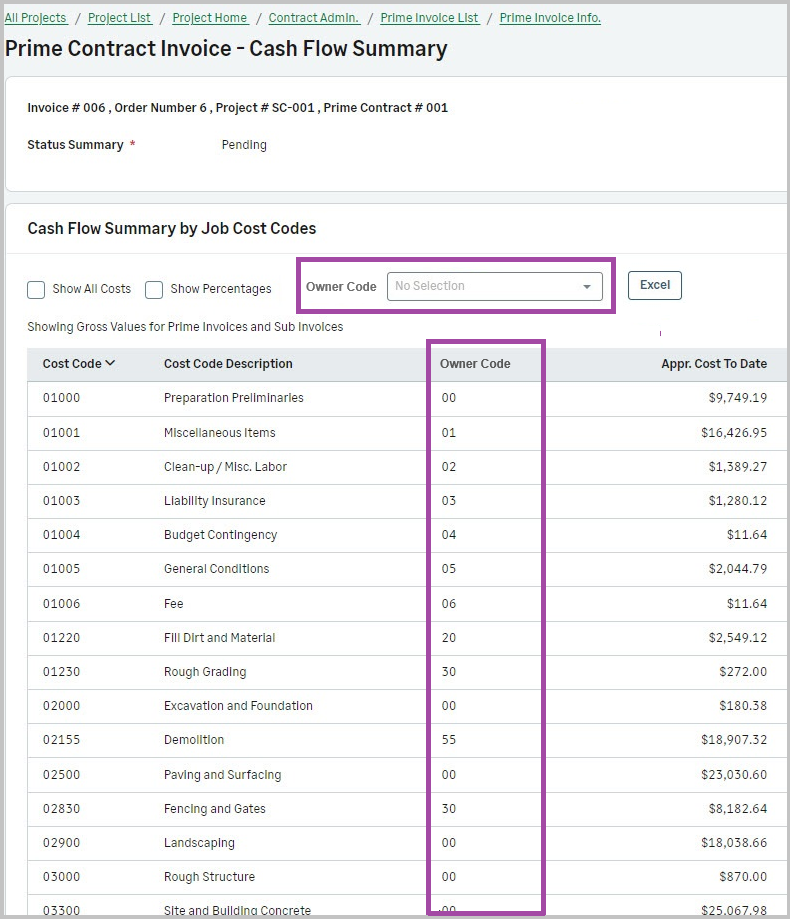Viewport: 790px width, 919px height.
Task: Open Prime Invoice Info. breadcrumb
Action: [550, 18]
